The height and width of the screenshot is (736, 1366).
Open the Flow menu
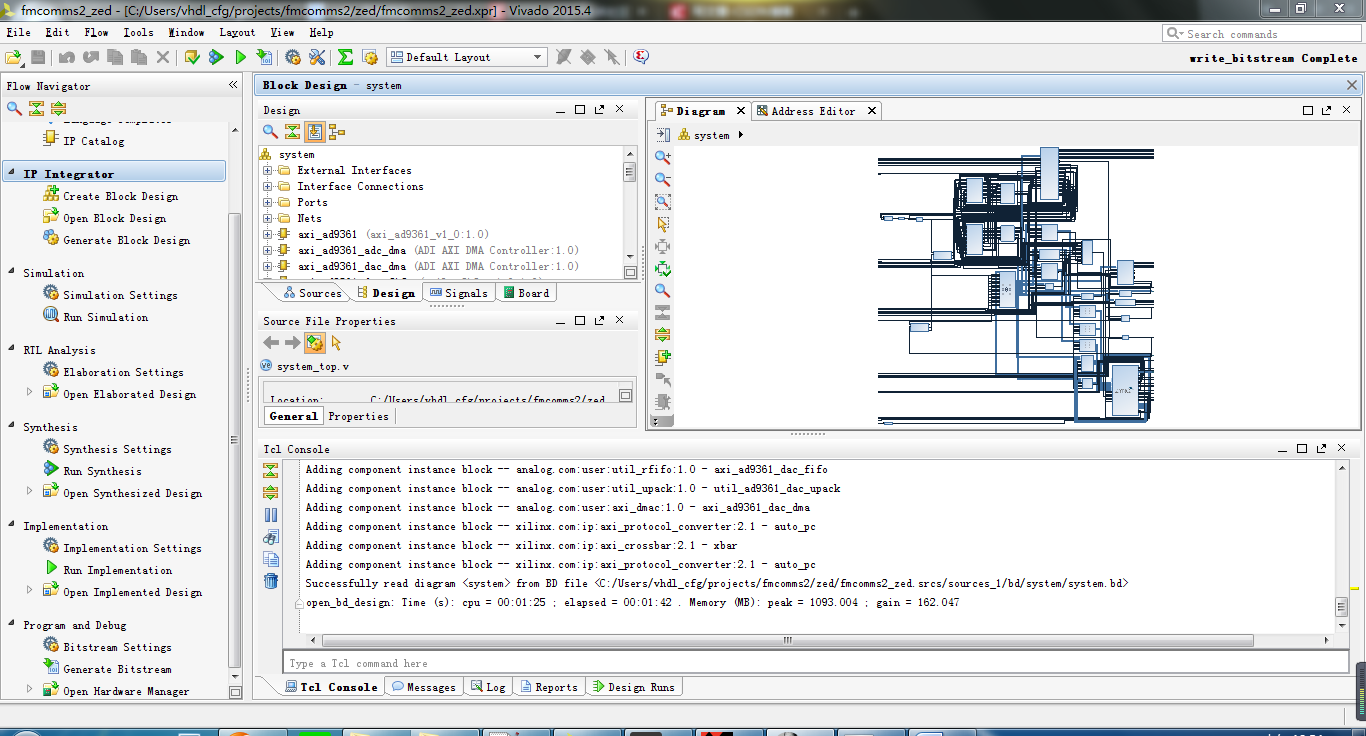[96, 32]
